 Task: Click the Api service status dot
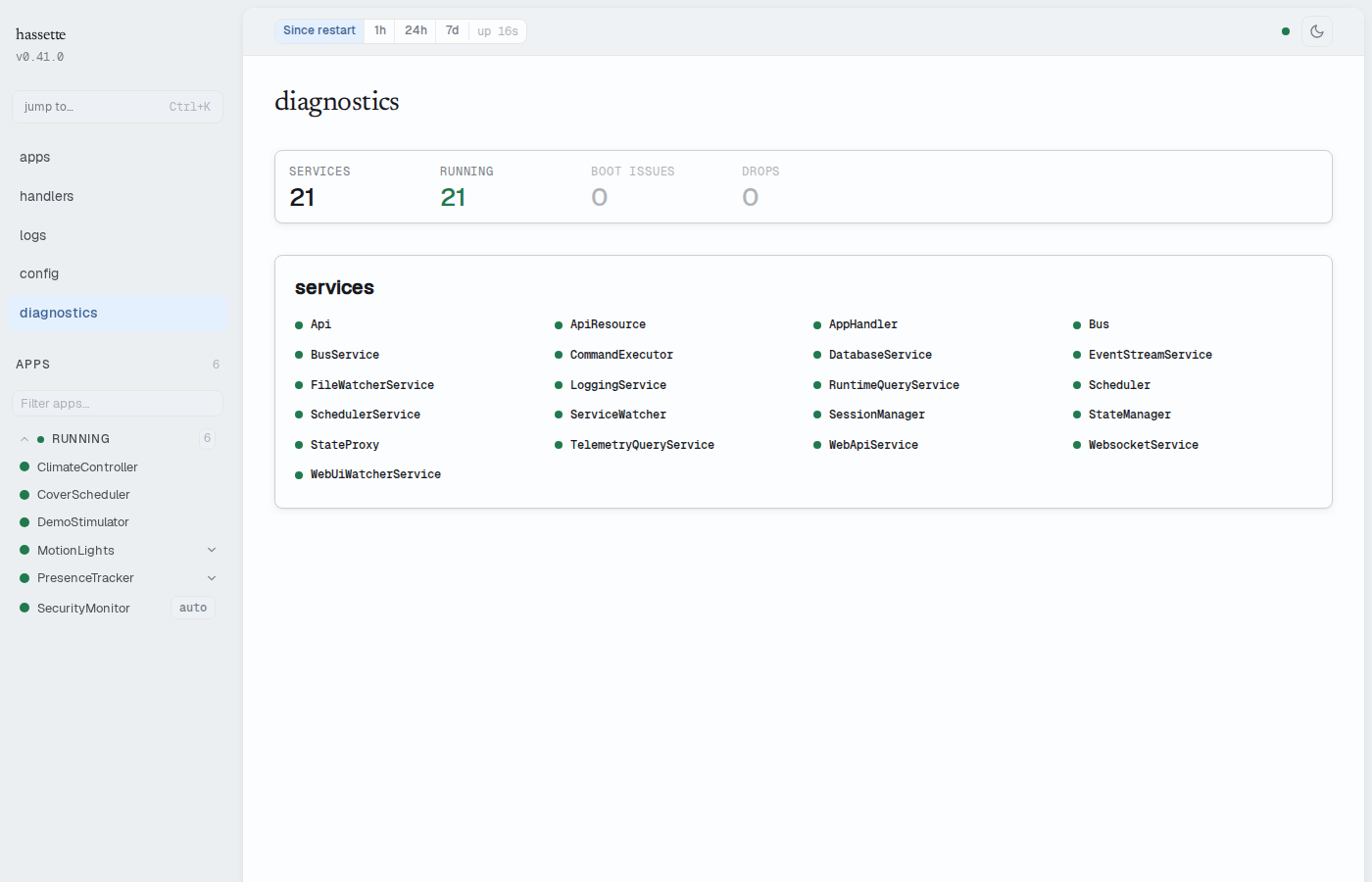(299, 325)
